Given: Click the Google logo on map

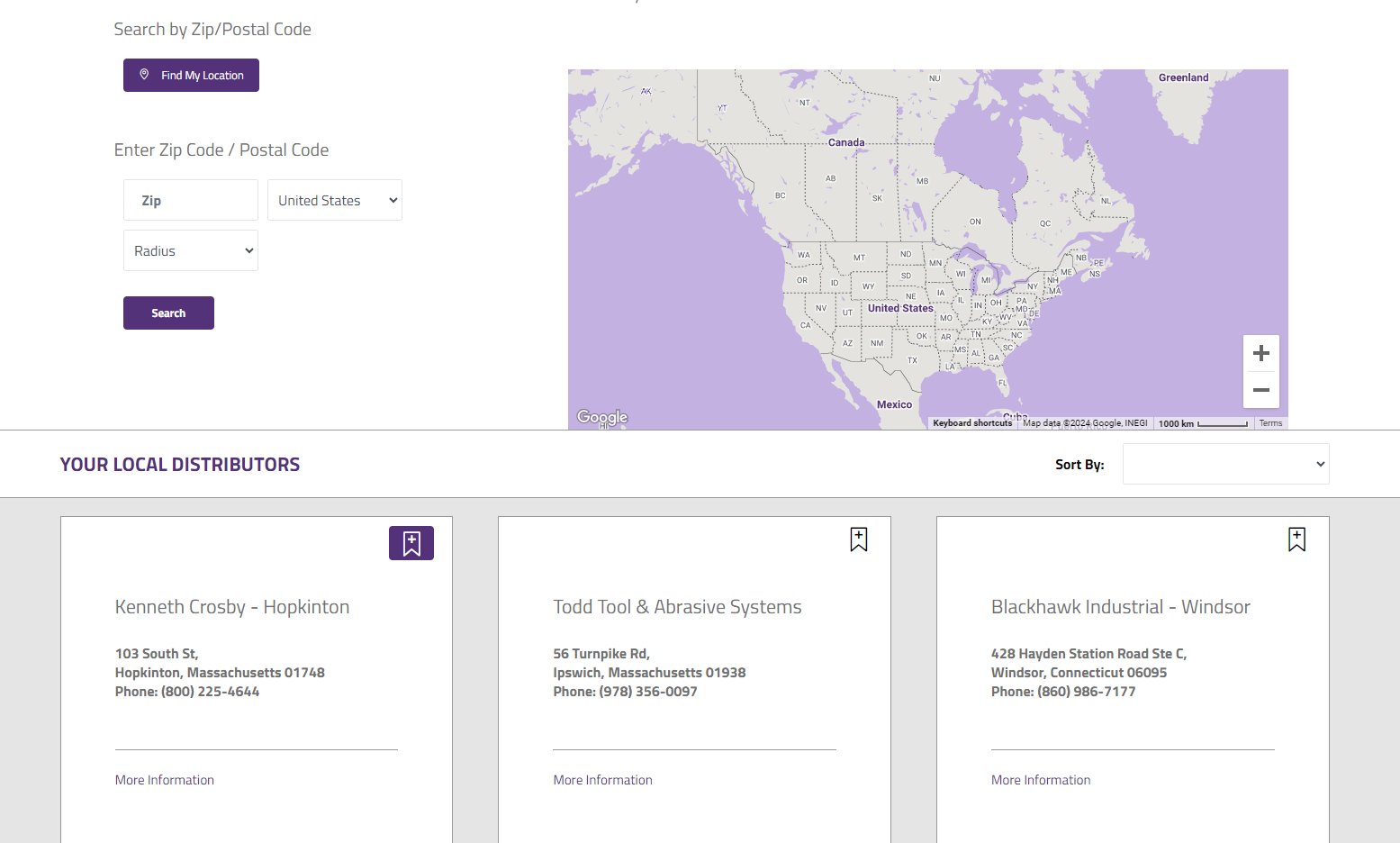Looking at the screenshot, I should [602, 417].
